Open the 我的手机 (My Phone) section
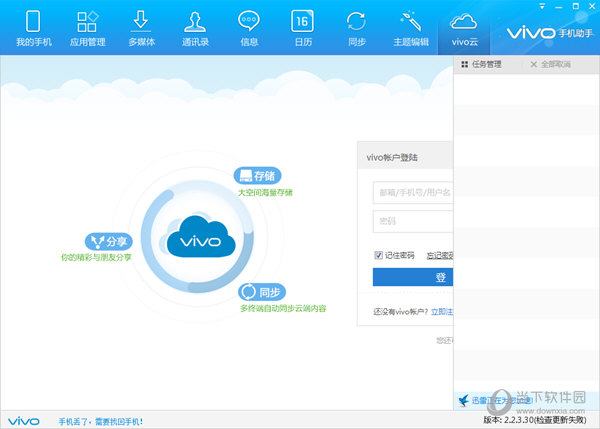 (33, 29)
